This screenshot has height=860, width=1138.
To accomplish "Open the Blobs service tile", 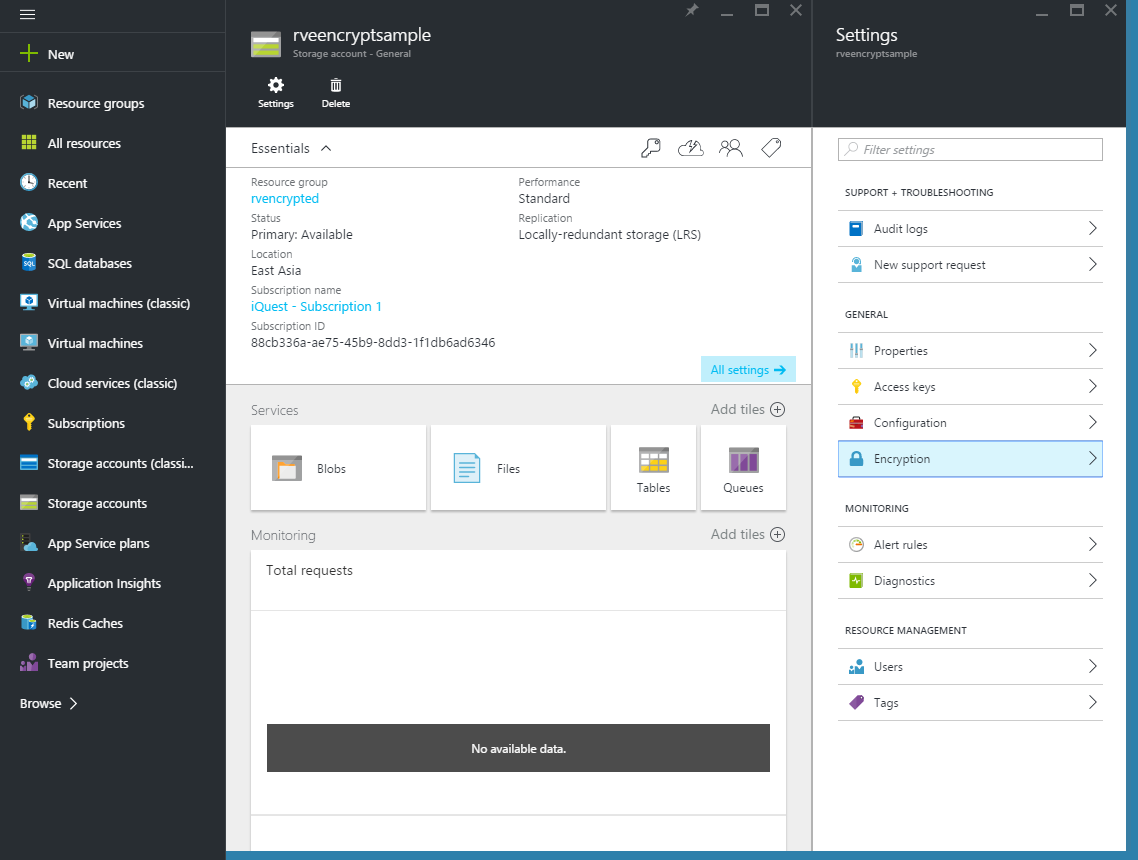I will point(338,467).
